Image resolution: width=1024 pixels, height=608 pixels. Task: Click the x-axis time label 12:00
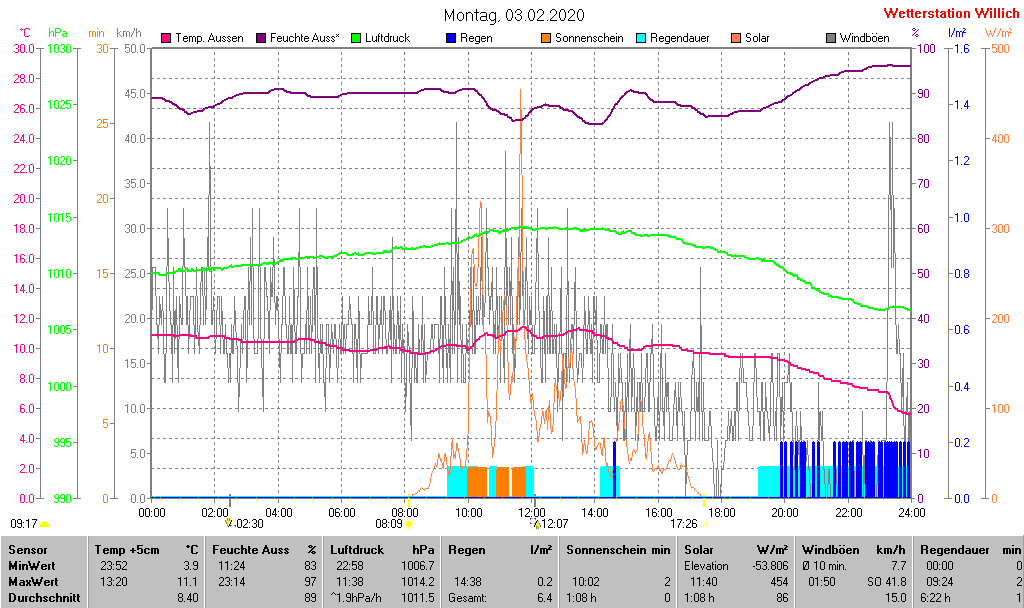click(x=532, y=513)
